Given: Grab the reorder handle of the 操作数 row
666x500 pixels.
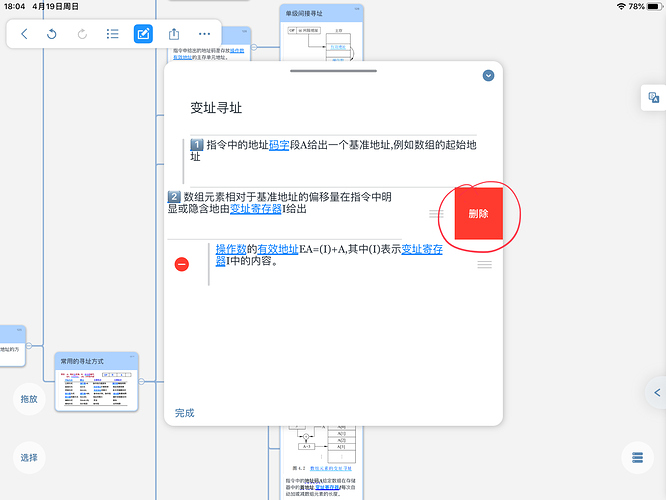Looking at the screenshot, I should click(x=485, y=265).
